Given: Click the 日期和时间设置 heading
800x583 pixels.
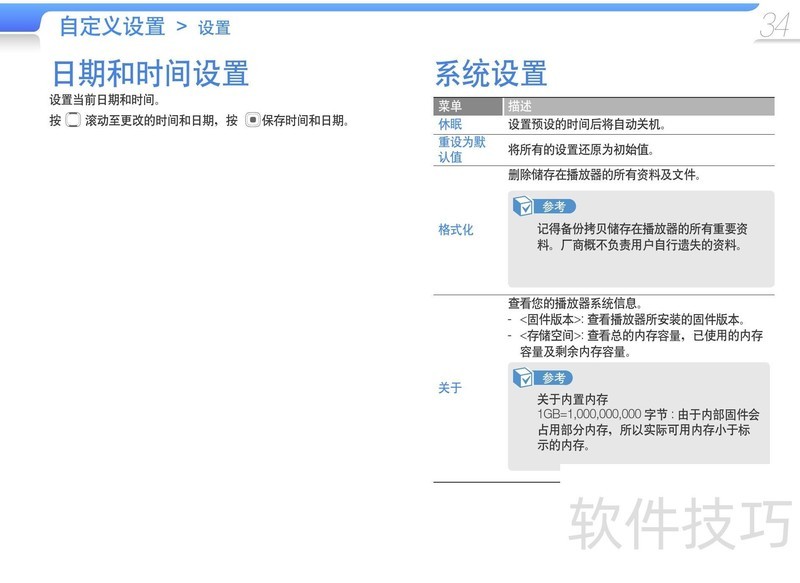Looking at the screenshot, I should click(x=150, y=73).
